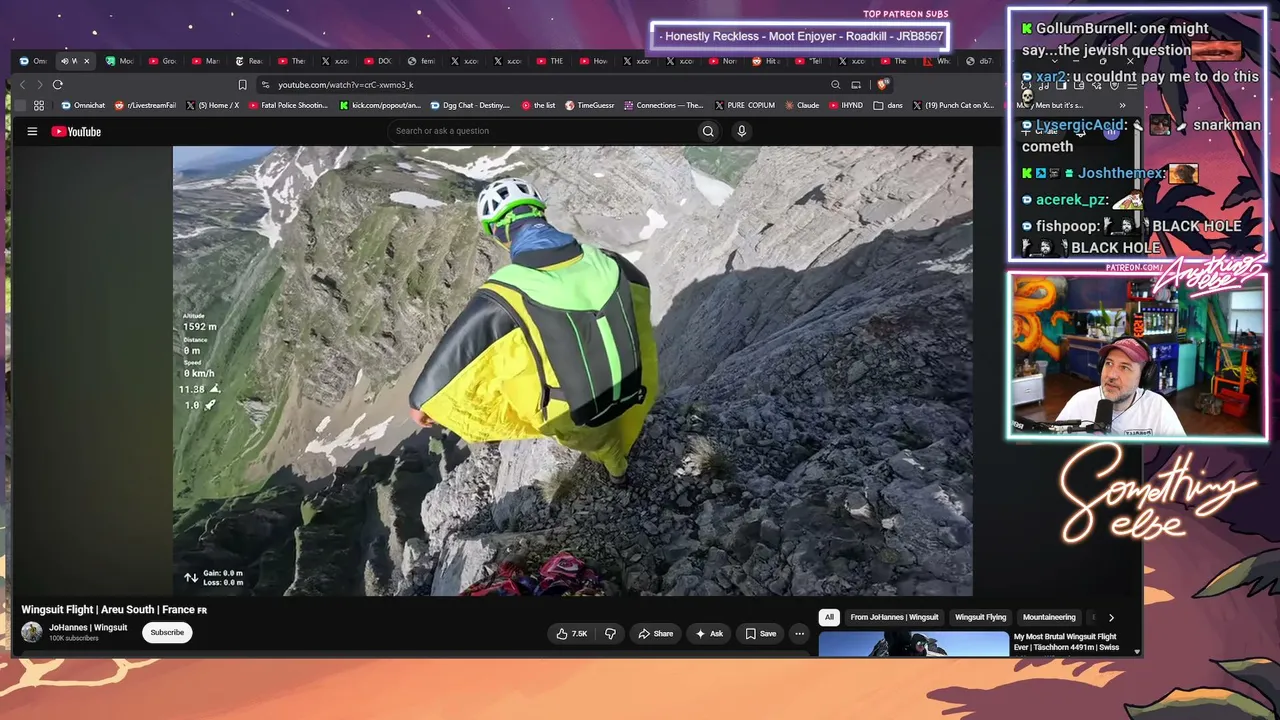Click the YouTube search magnifier button
Screen dimensions: 1280x720
point(708,131)
